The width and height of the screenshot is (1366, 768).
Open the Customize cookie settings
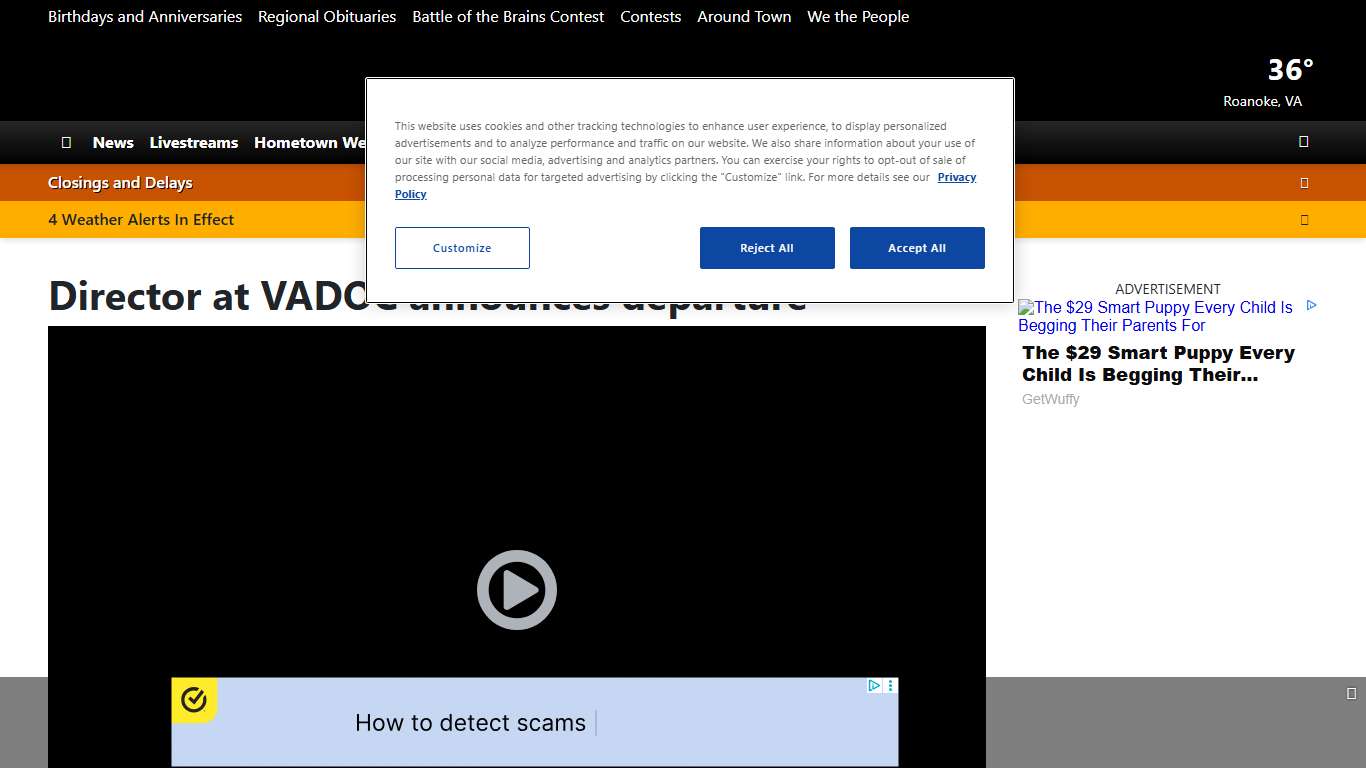pos(462,248)
